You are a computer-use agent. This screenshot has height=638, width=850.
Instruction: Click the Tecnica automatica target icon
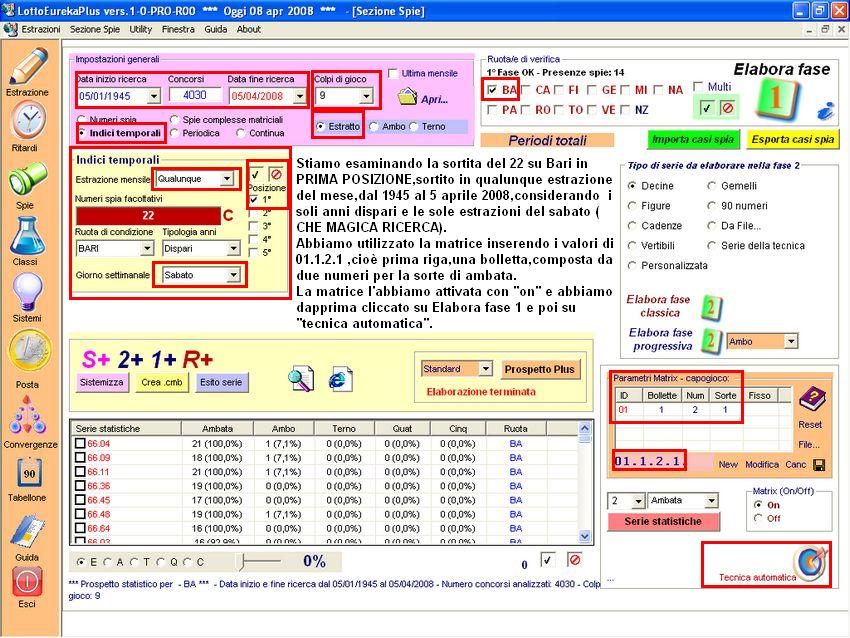pos(812,562)
